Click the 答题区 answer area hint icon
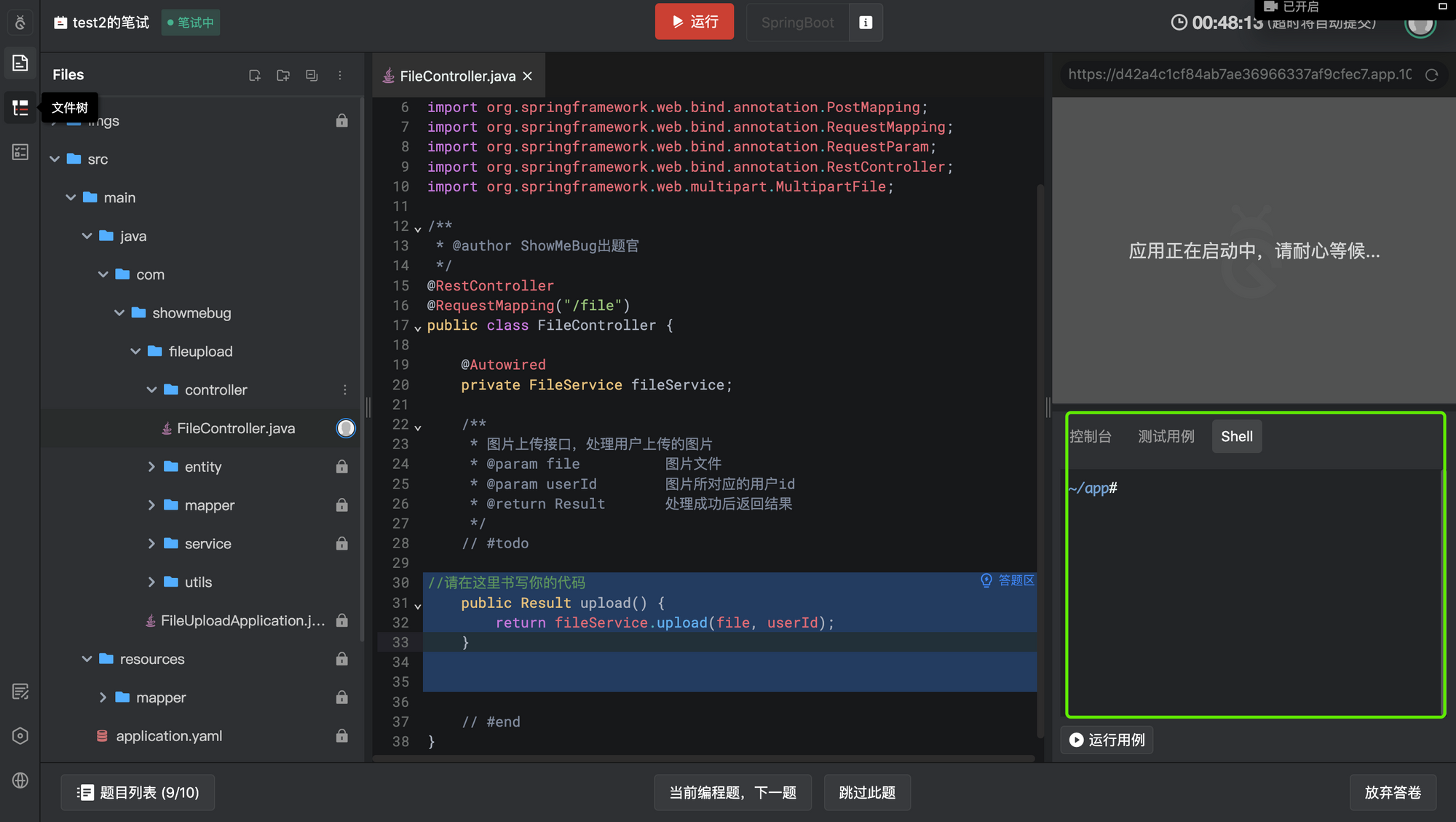Image resolution: width=1456 pixels, height=822 pixels. point(986,580)
